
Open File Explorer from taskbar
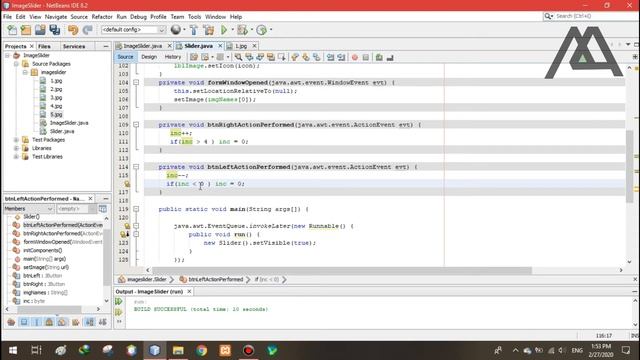pyautogui.click(x=178, y=350)
